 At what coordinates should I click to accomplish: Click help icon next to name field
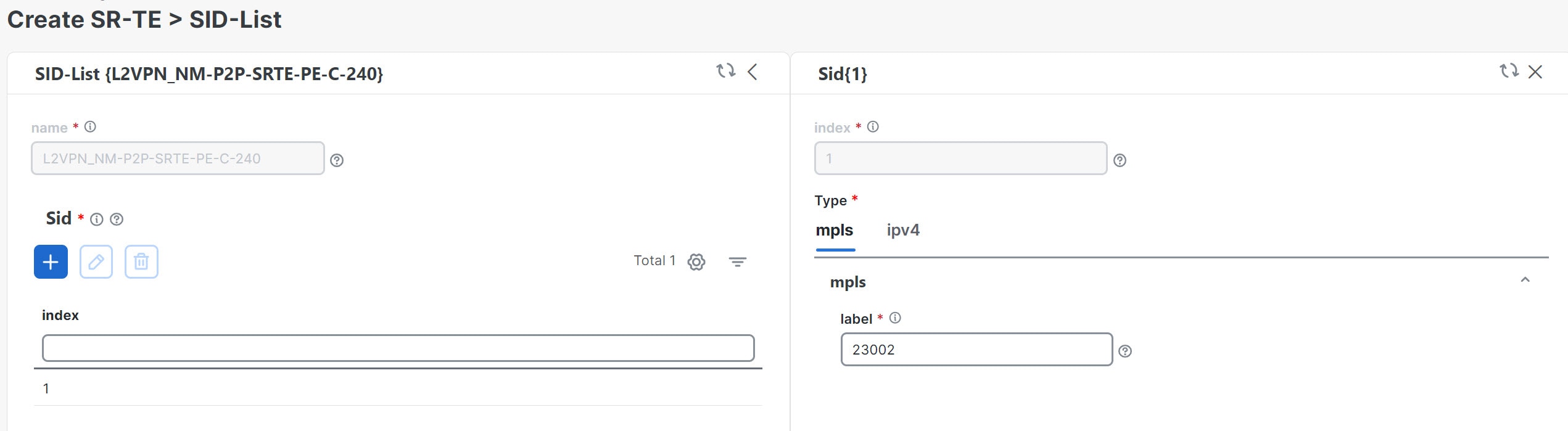337,160
